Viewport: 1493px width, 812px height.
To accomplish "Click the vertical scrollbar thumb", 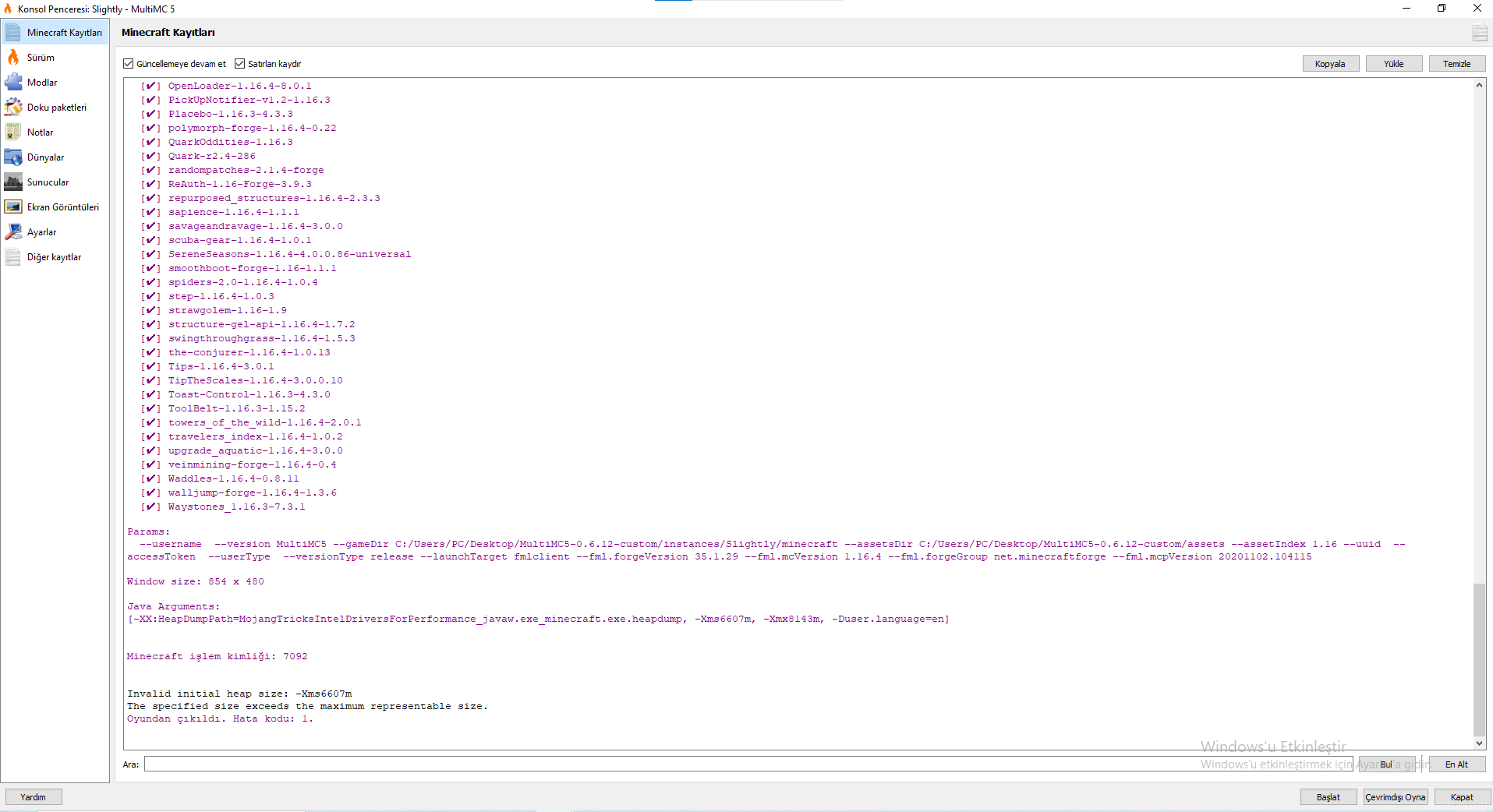I will tap(1479, 659).
